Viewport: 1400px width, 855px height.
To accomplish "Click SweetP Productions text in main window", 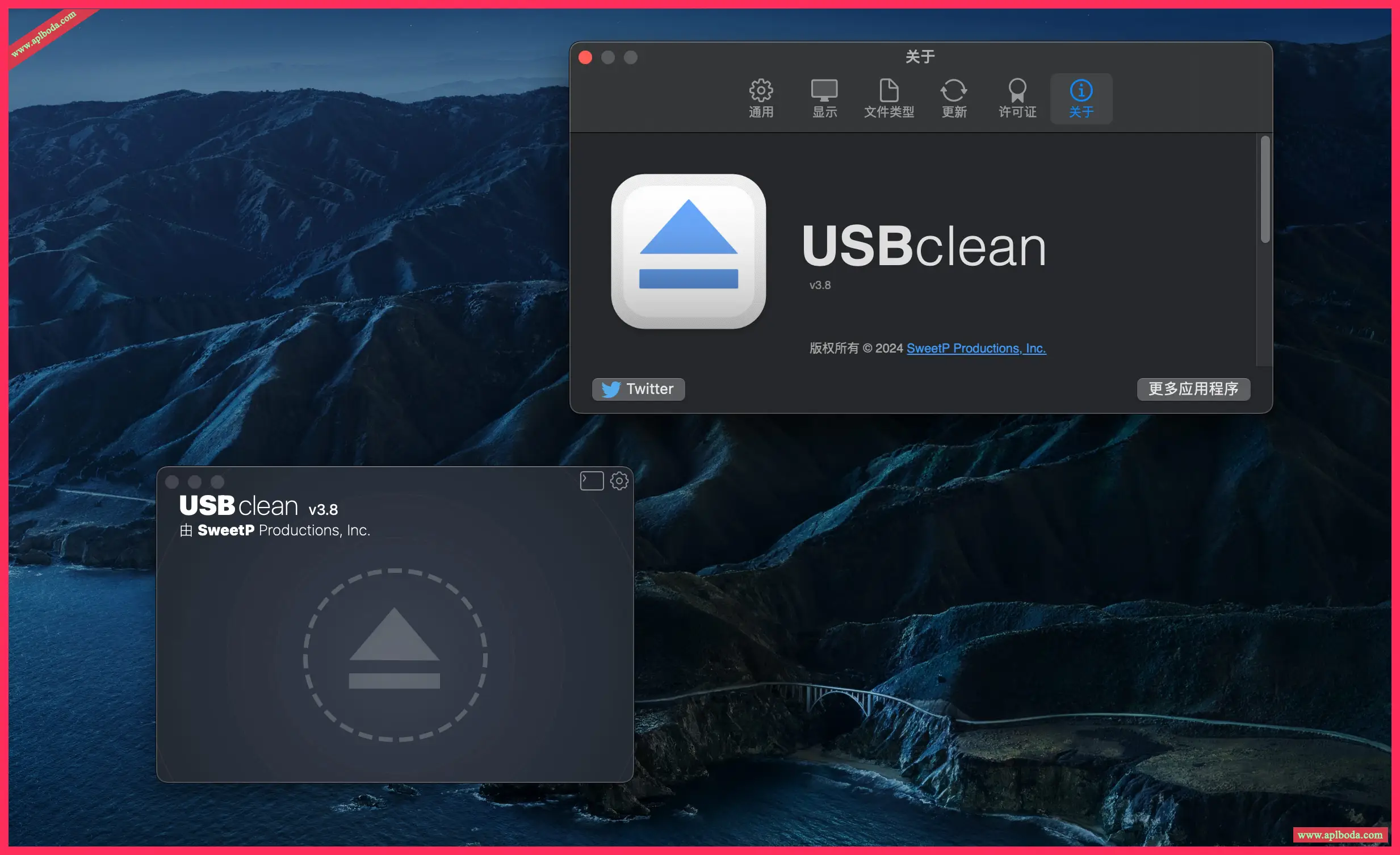I will coord(283,530).
